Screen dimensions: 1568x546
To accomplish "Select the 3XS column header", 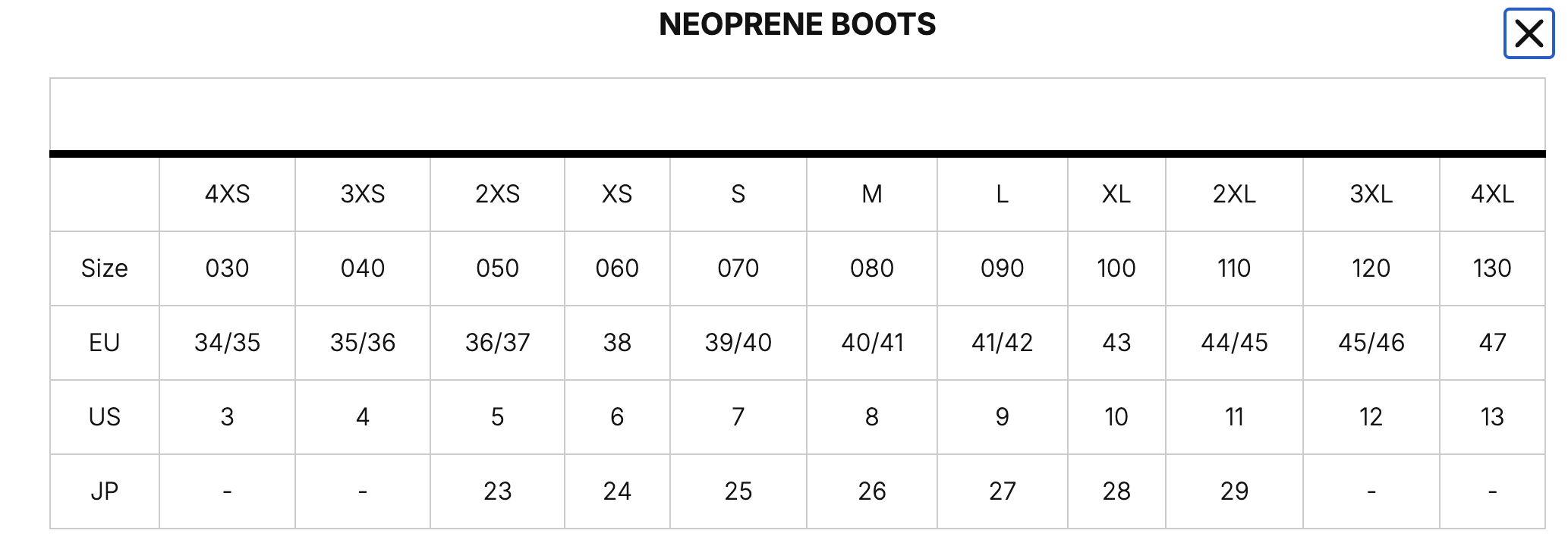I will [363, 194].
